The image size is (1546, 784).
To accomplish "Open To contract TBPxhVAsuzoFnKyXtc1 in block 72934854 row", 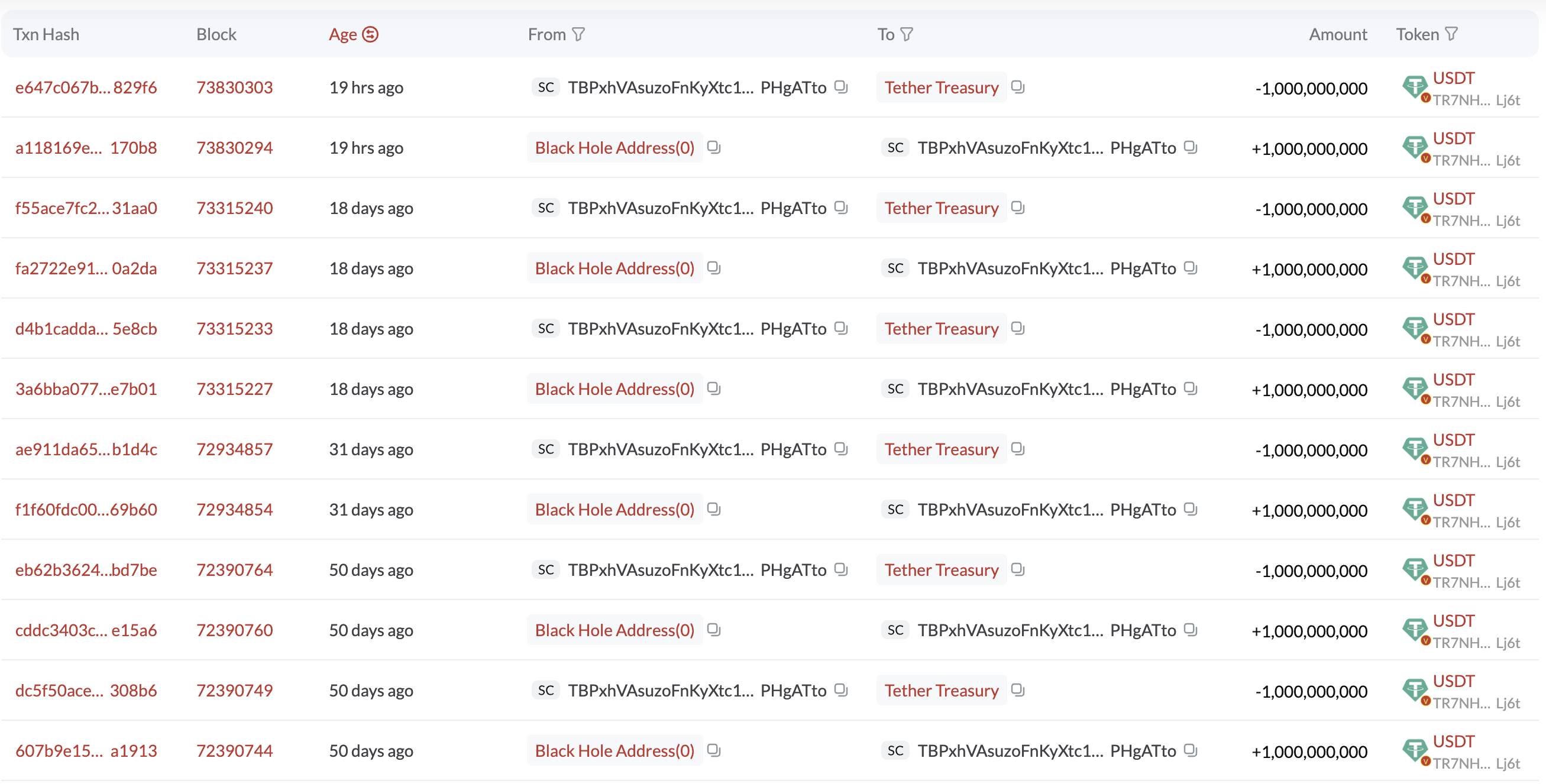I will (1047, 509).
